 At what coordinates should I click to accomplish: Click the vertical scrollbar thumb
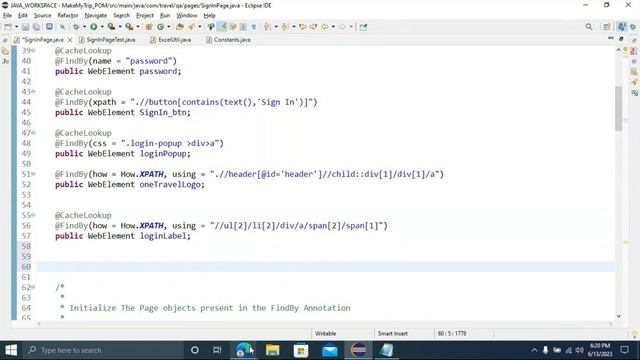point(619,109)
